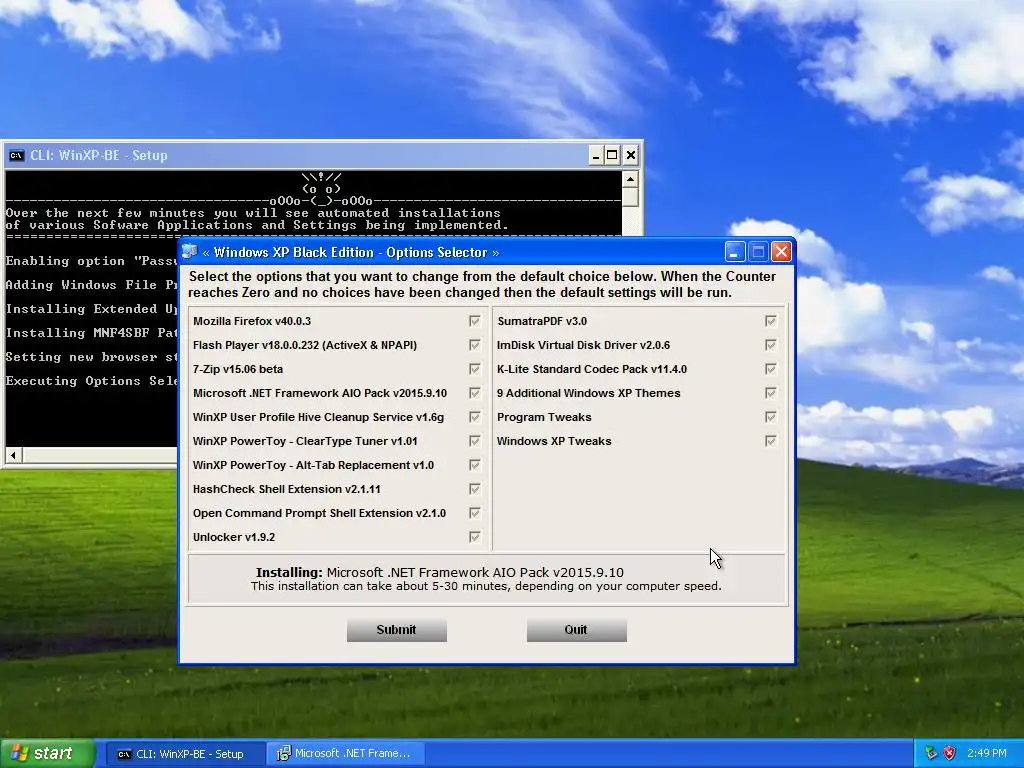Screen dimensions: 1024x768
Task: Uncheck the 7-Zip v15.06 beta option
Action: [475, 369]
